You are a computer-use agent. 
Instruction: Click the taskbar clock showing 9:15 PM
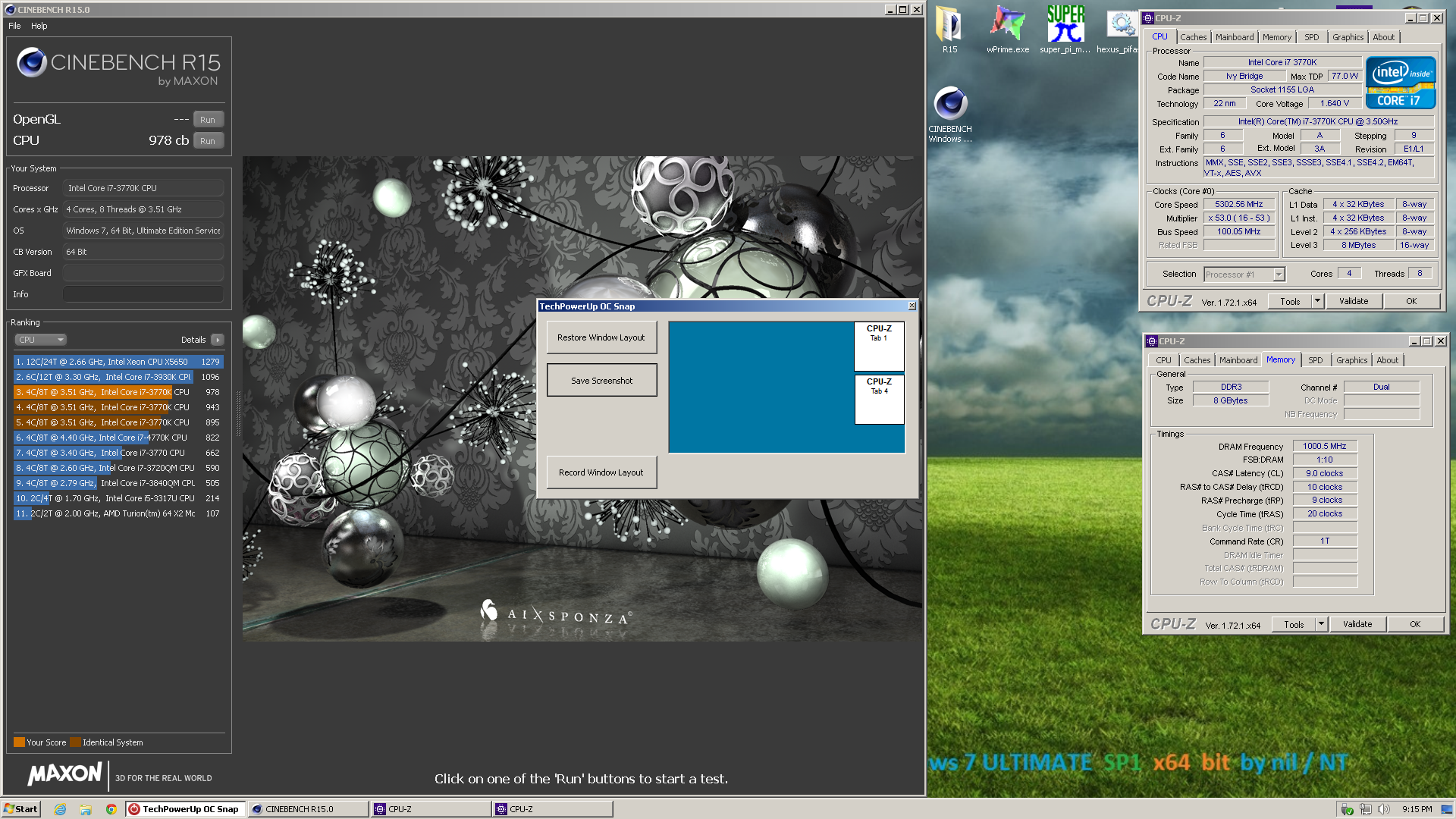click(x=1417, y=809)
